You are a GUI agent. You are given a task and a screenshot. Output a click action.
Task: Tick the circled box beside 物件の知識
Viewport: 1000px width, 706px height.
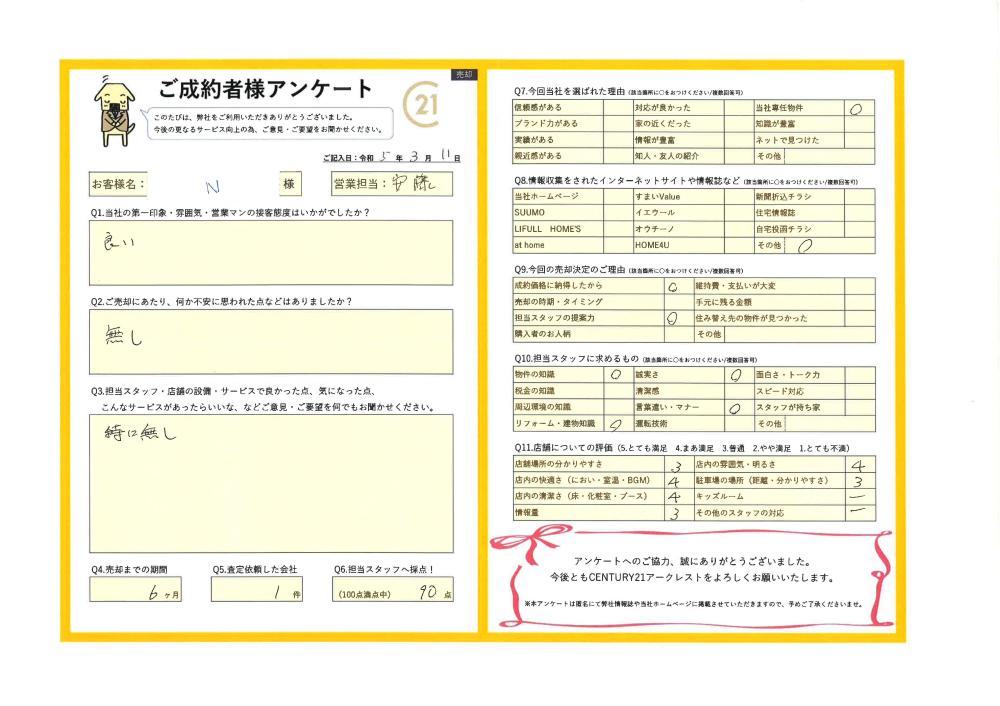[x=618, y=375]
